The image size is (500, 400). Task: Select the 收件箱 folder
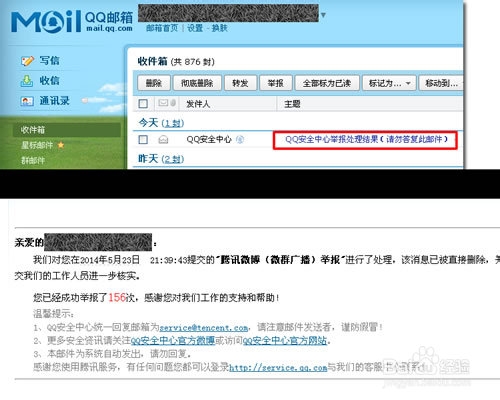coord(67,130)
